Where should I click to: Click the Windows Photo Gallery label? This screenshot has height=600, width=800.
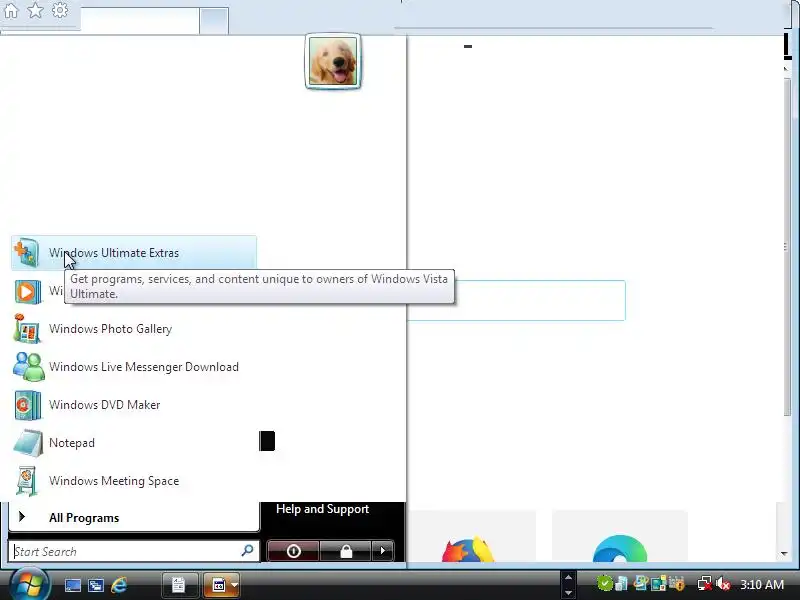pos(110,329)
